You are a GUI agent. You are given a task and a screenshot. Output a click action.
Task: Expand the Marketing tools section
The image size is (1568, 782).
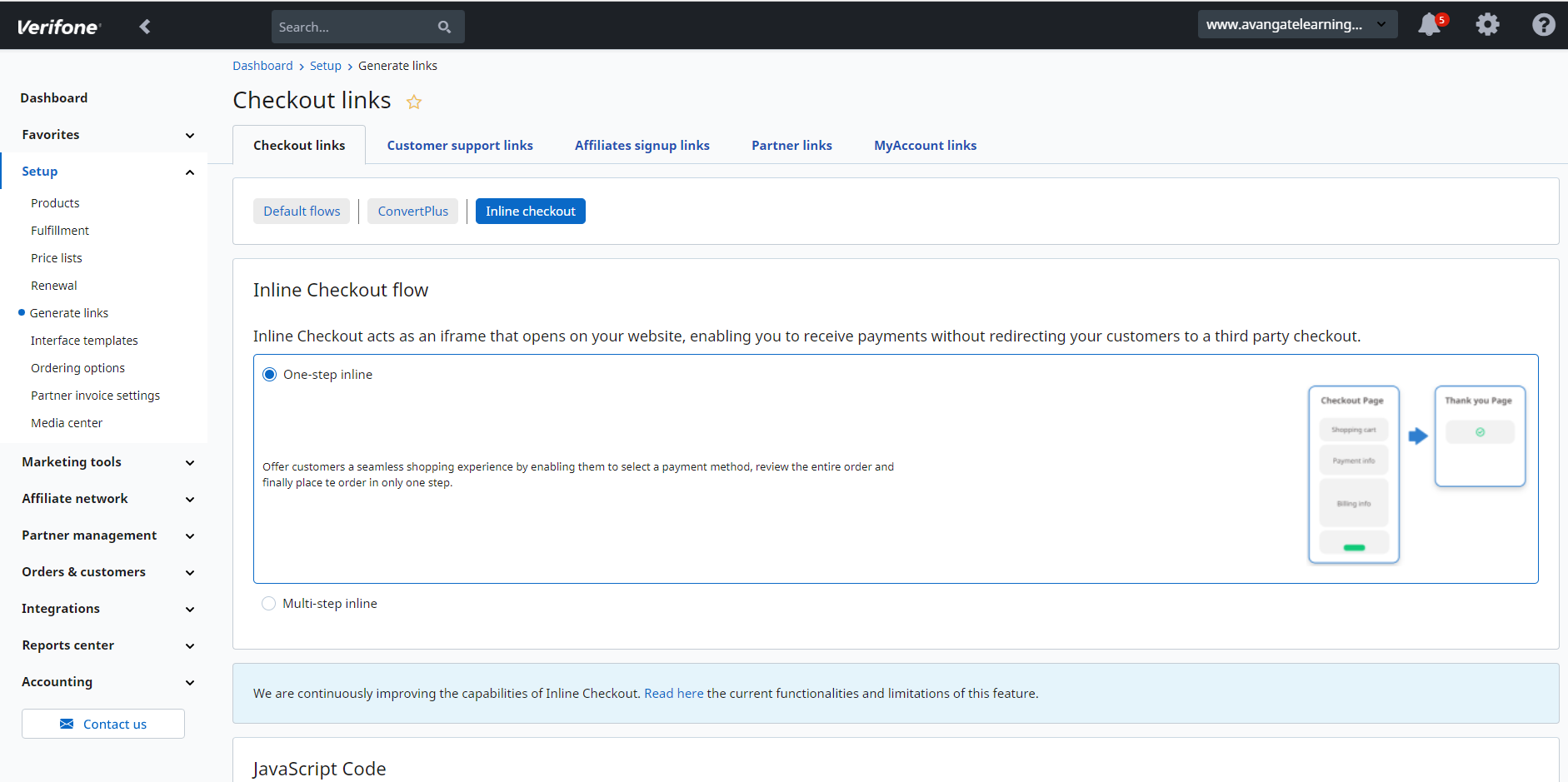(x=190, y=462)
